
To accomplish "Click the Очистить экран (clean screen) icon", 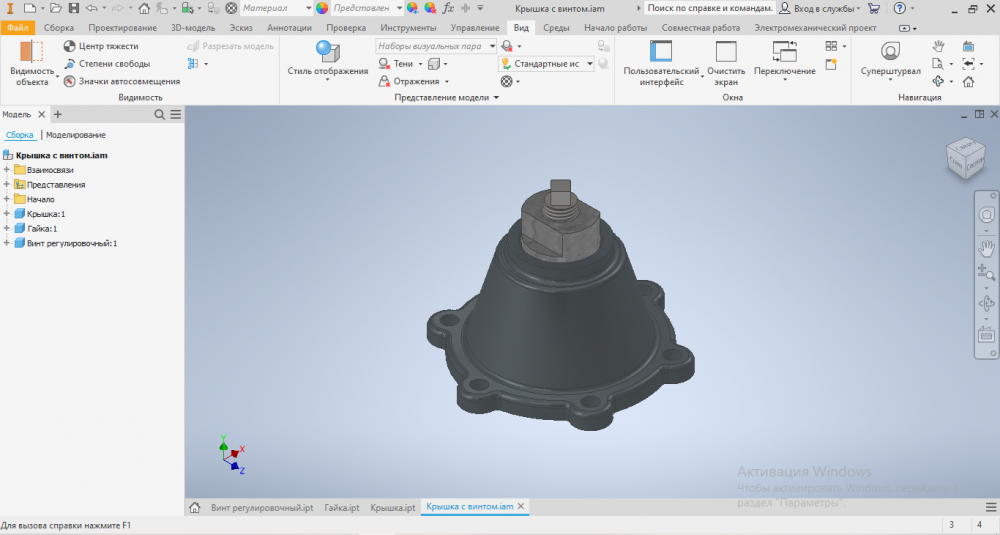I will pyautogui.click(x=726, y=52).
